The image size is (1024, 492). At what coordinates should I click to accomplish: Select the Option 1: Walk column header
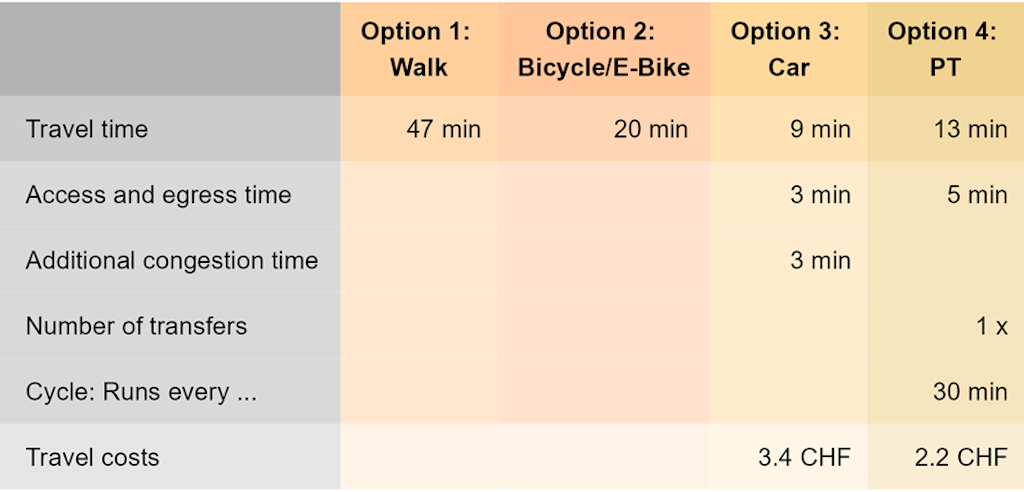[416, 49]
